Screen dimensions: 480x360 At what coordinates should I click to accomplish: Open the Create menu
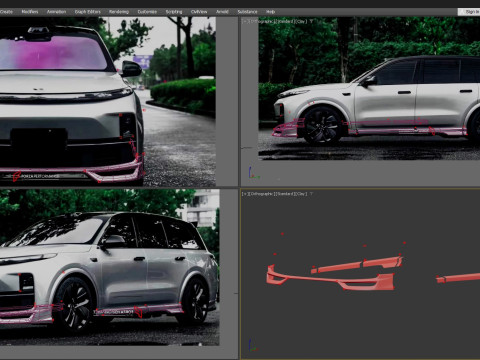click(x=6, y=12)
